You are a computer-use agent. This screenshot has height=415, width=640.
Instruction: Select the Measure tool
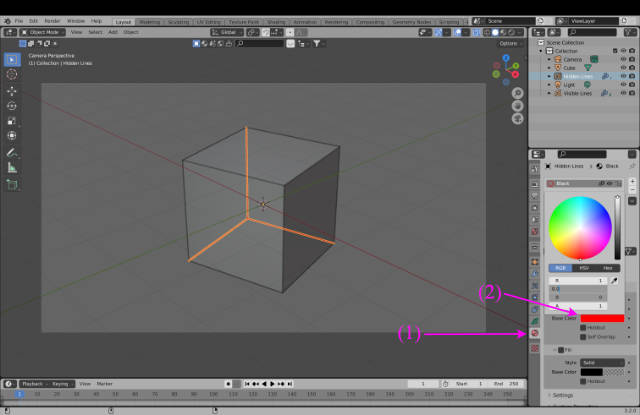tap(11, 168)
